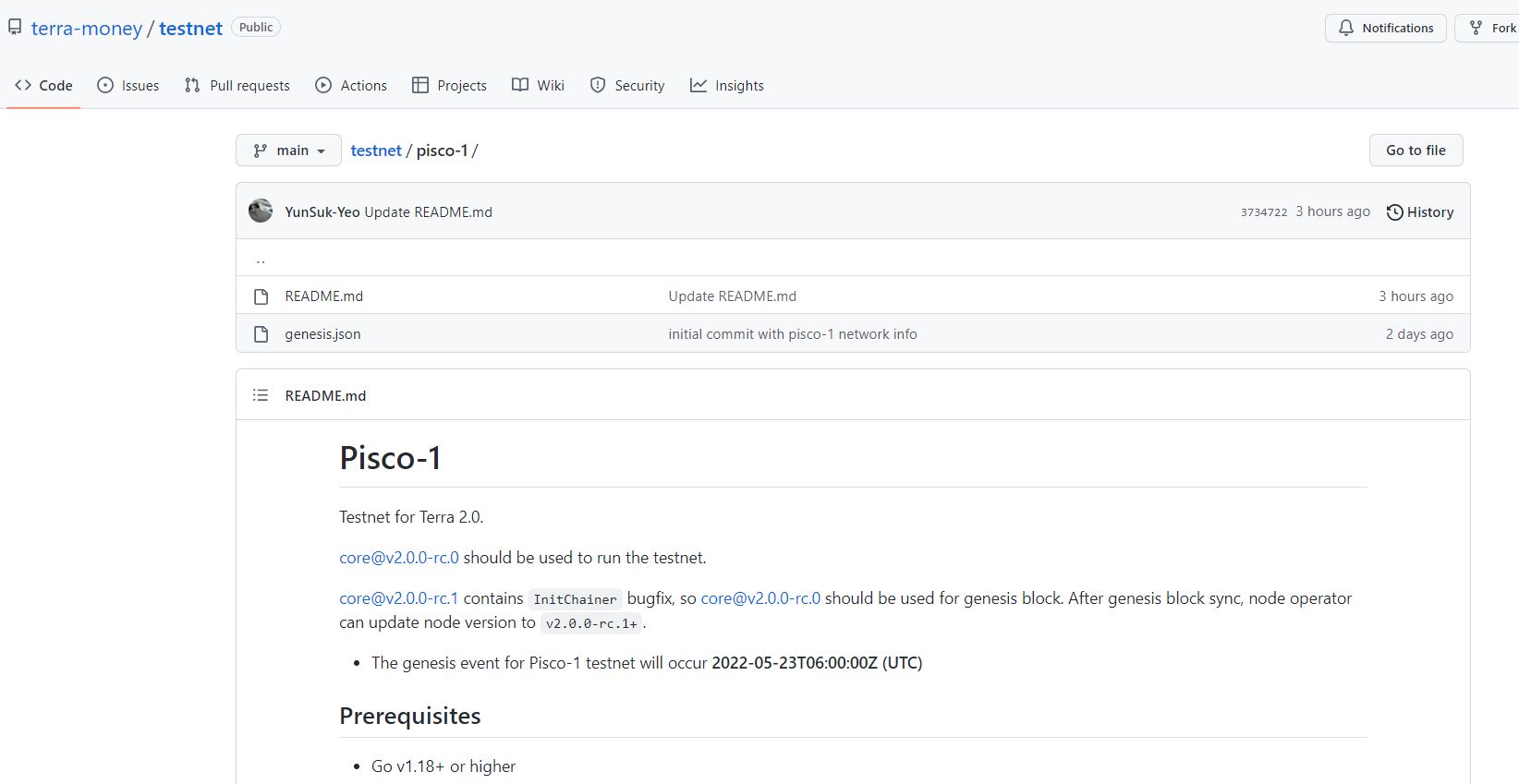Open core@v2.0.0-rc.0 link after bugfix text
This screenshot has width=1519, height=784.
[x=760, y=598]
